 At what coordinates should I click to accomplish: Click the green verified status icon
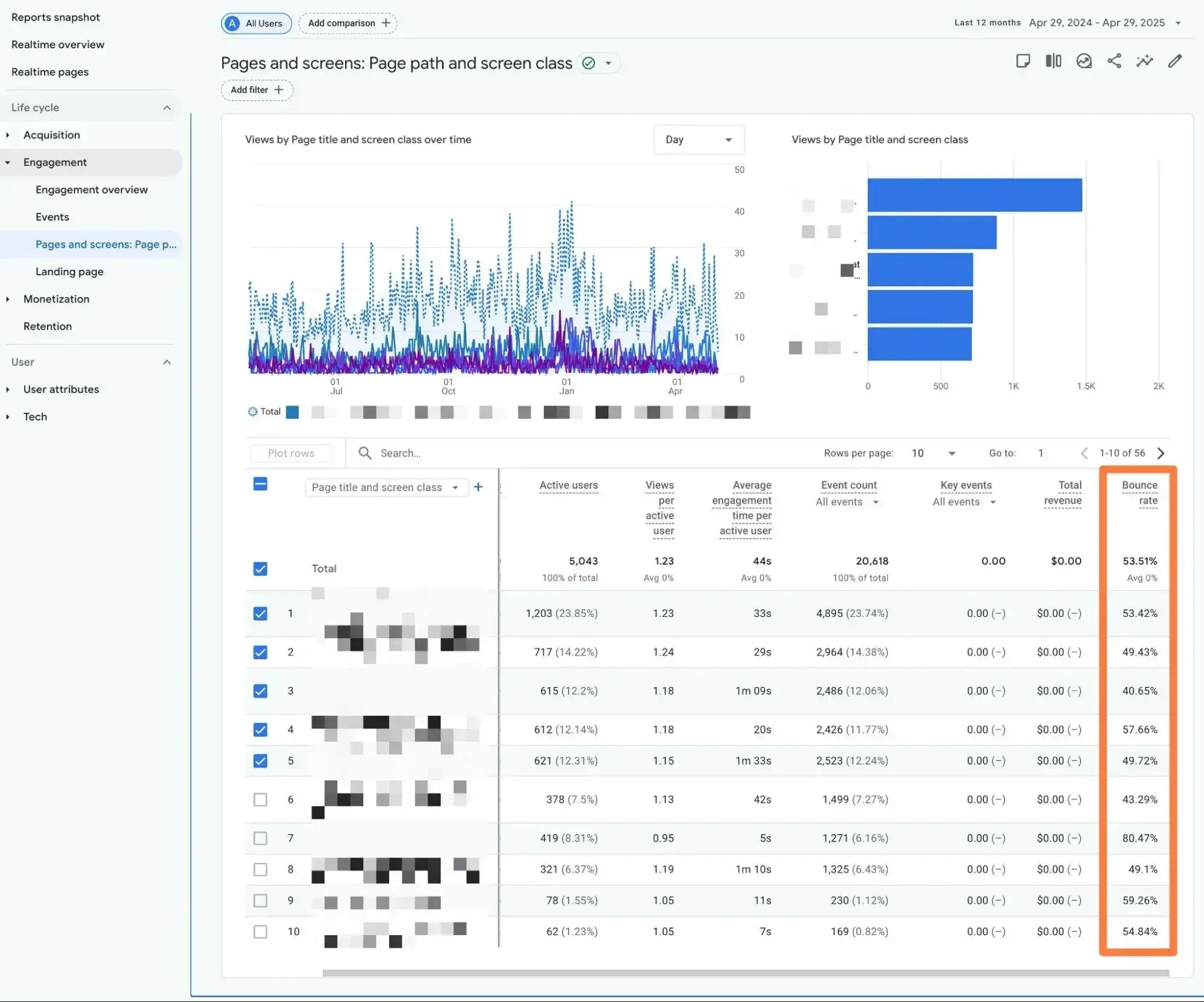[x=589, y=63]
